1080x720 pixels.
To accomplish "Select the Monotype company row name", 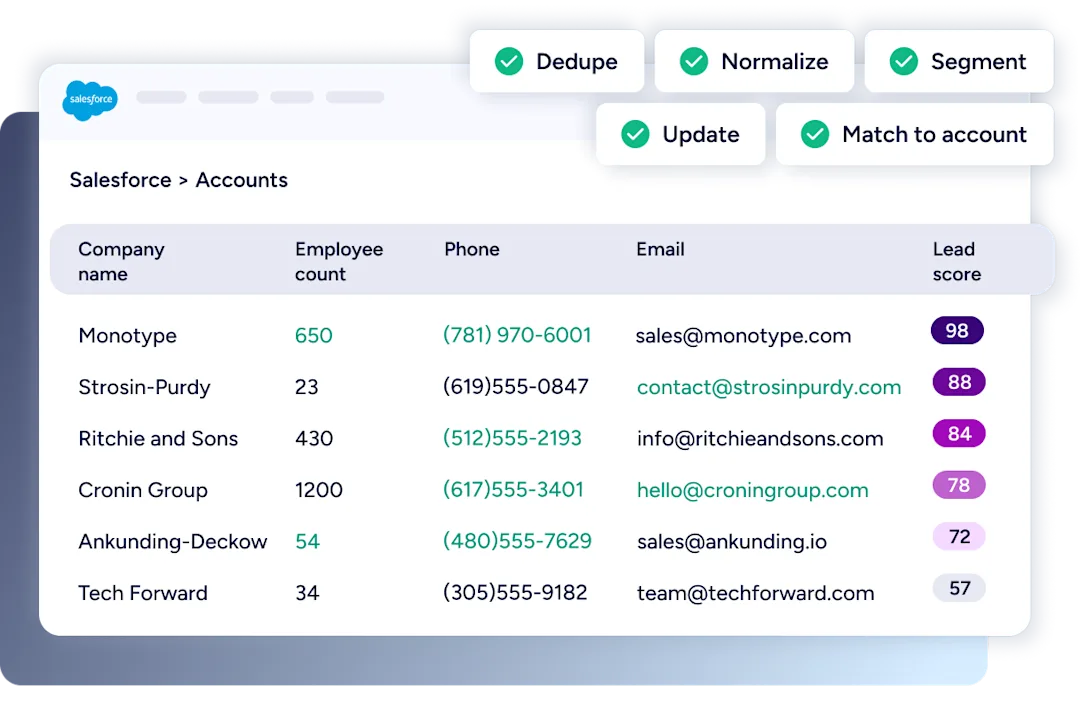I will pyautogui.click(x=127, y=336).
